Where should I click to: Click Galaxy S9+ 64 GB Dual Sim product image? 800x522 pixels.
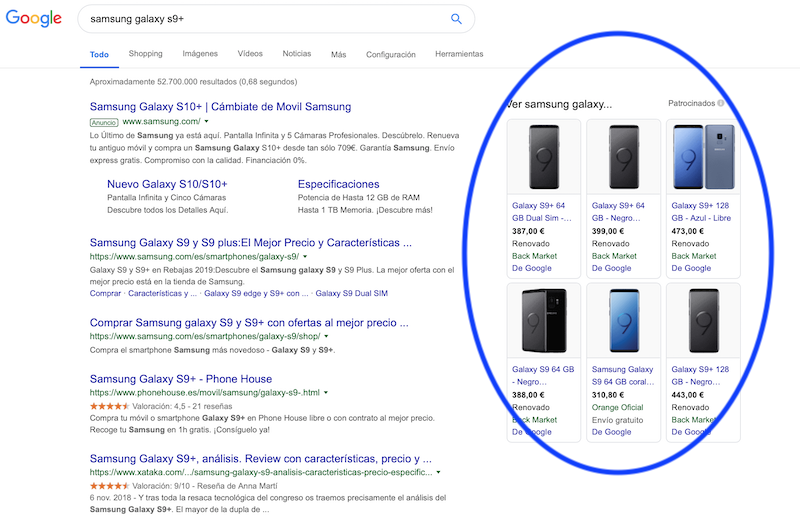pyautogui.click(x=544, y=157)
